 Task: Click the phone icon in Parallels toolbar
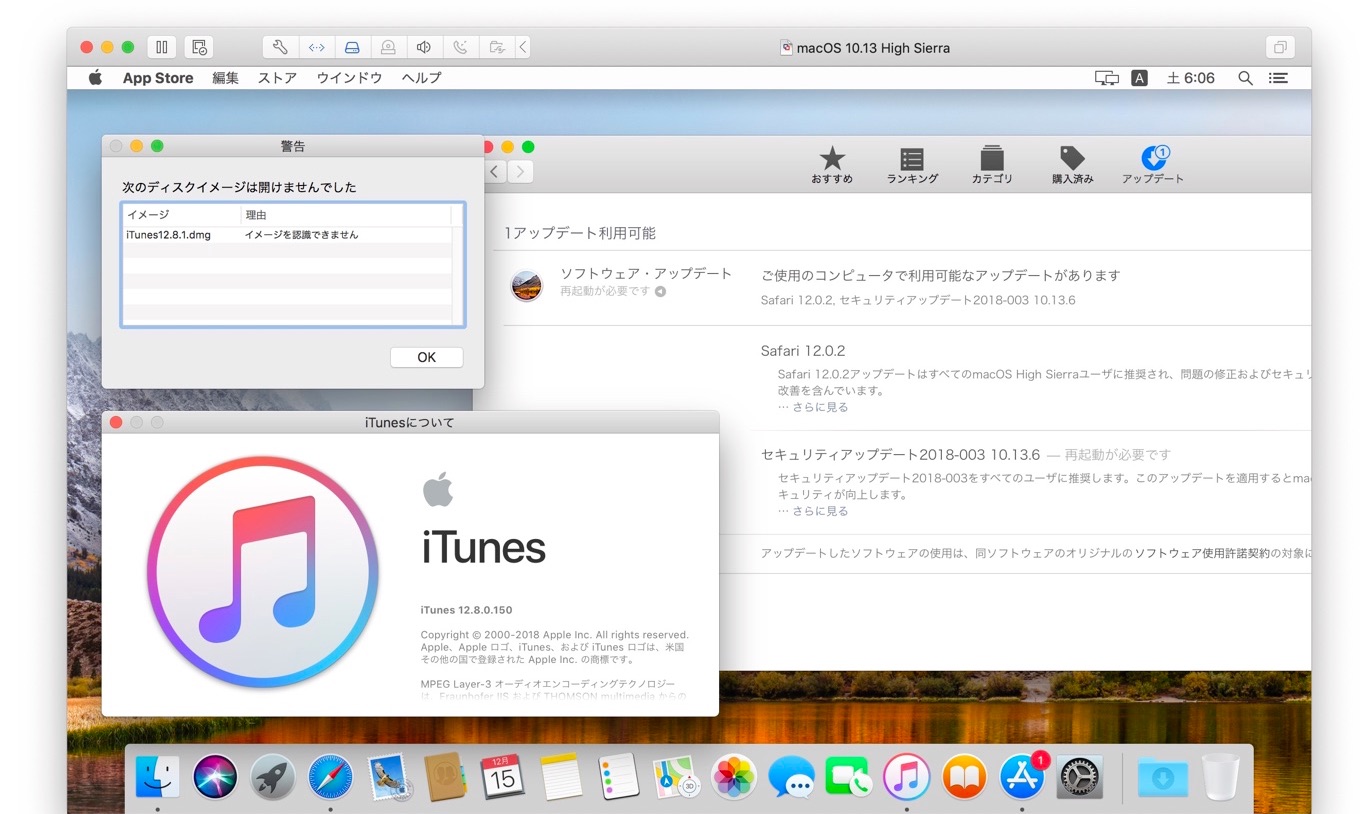(460, 47)
